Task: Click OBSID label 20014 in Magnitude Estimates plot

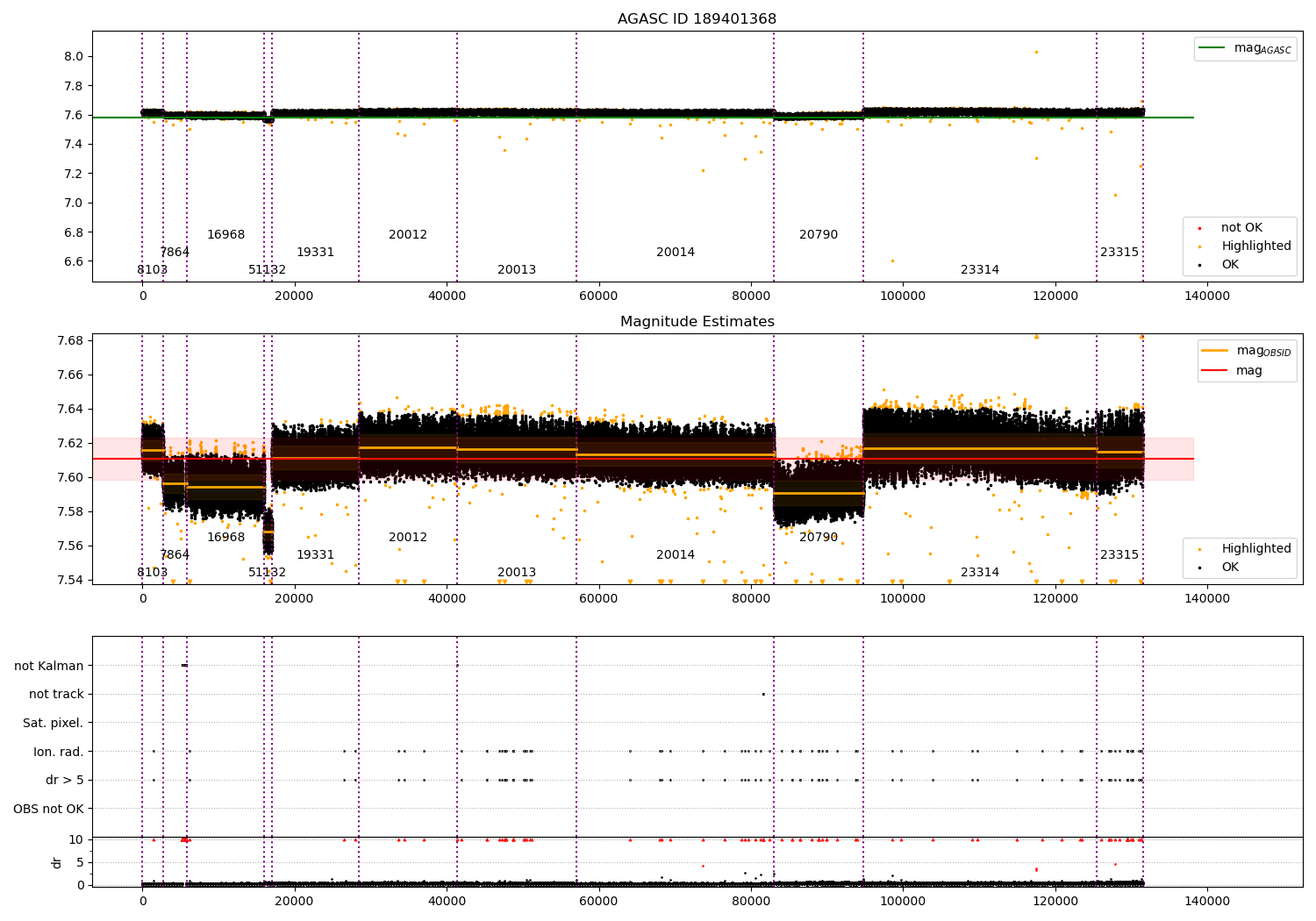Action: point(676,555)
